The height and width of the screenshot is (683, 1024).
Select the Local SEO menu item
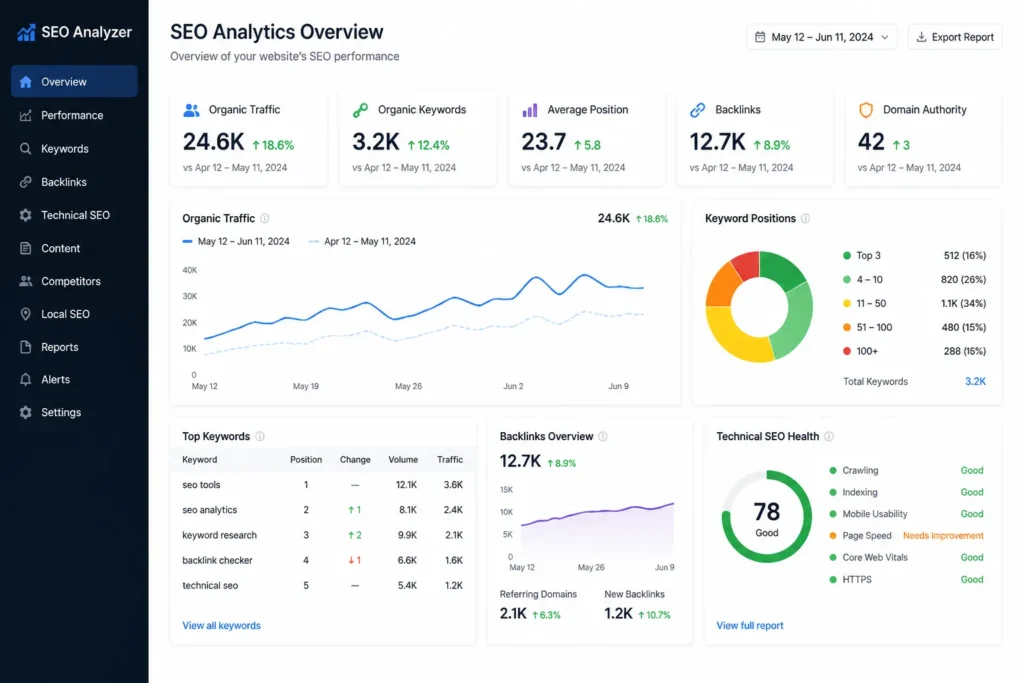74,314
